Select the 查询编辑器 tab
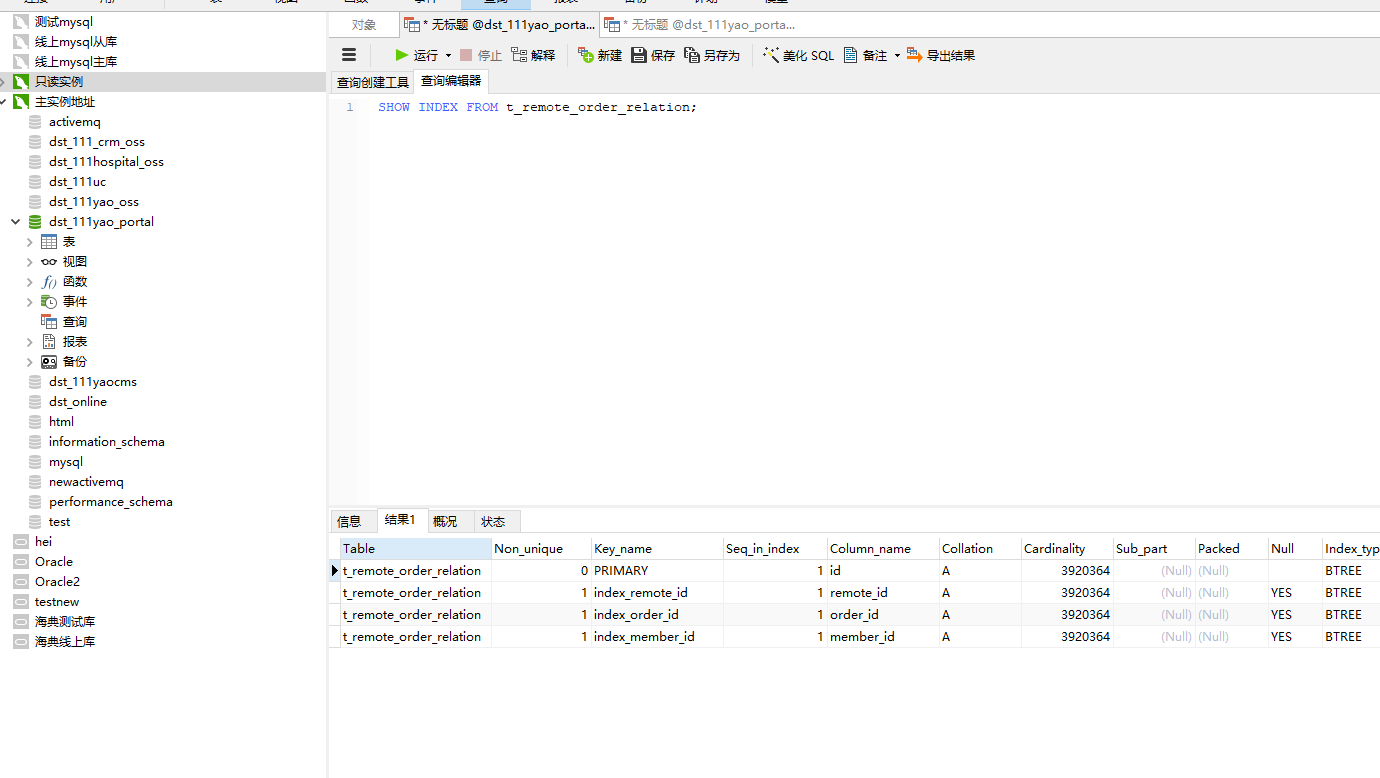1380x778 pixels. [451, 81]
